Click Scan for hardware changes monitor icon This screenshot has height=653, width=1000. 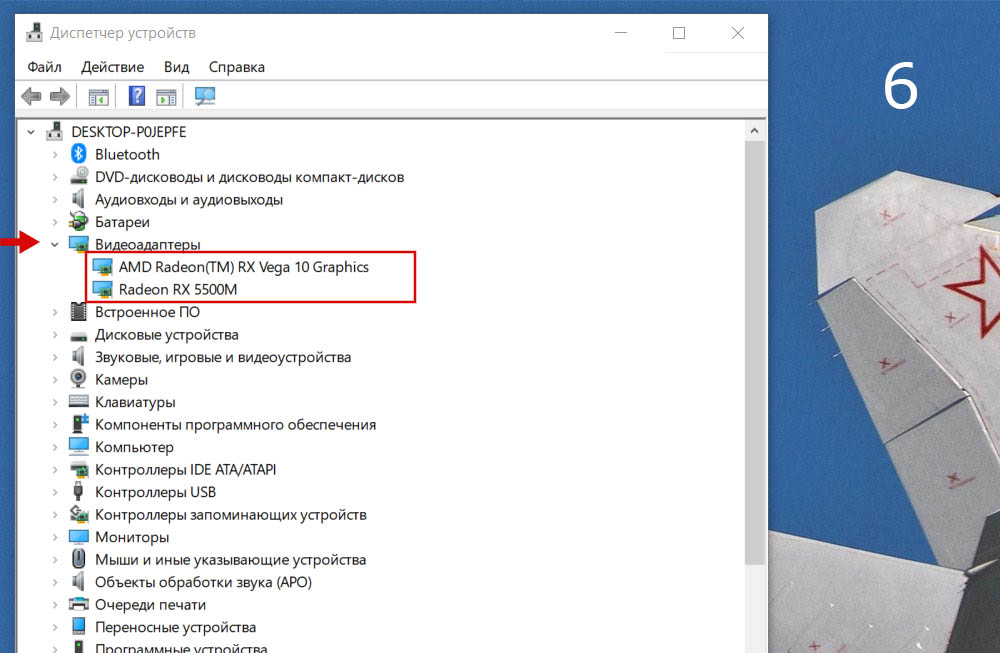pyautogui.click(x=205, y=96)
